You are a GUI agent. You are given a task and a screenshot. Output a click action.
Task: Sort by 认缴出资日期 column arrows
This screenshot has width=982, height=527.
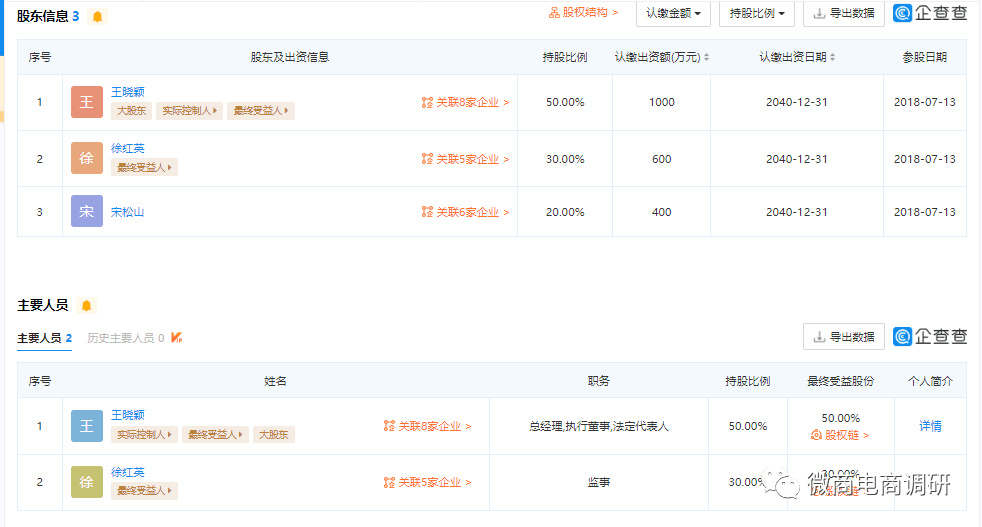click(x=832, y=58)
